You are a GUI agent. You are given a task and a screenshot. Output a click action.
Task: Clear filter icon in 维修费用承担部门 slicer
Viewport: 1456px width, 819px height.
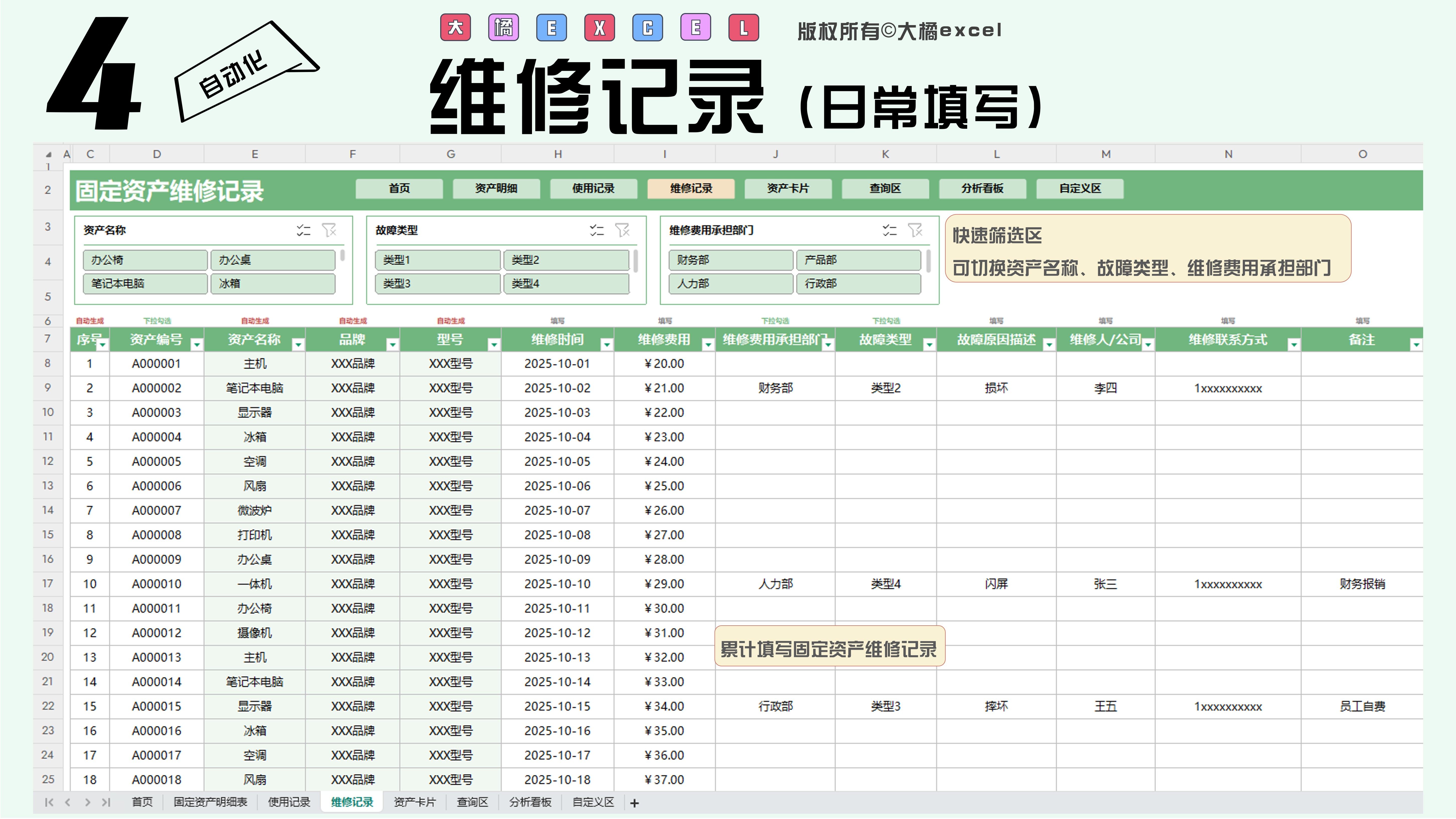point(915,230)
